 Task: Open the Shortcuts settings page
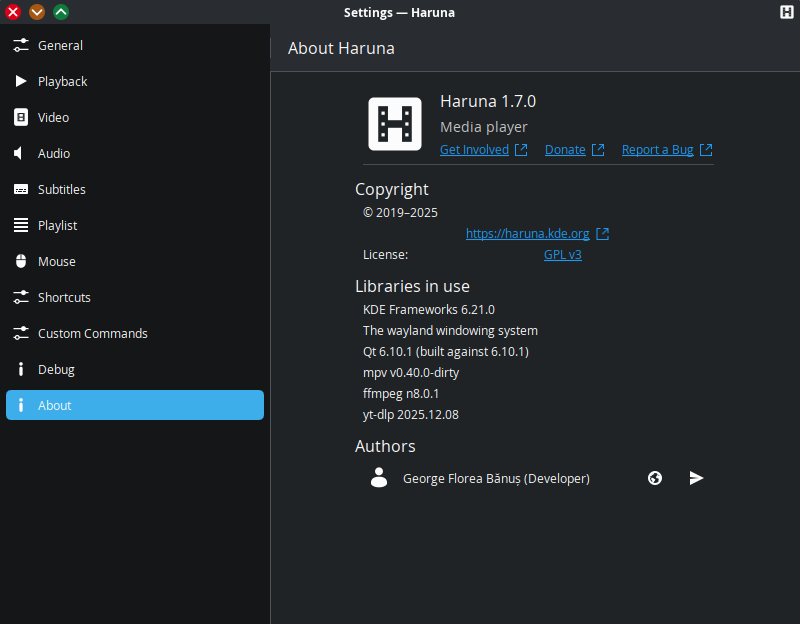click(64, 297)
